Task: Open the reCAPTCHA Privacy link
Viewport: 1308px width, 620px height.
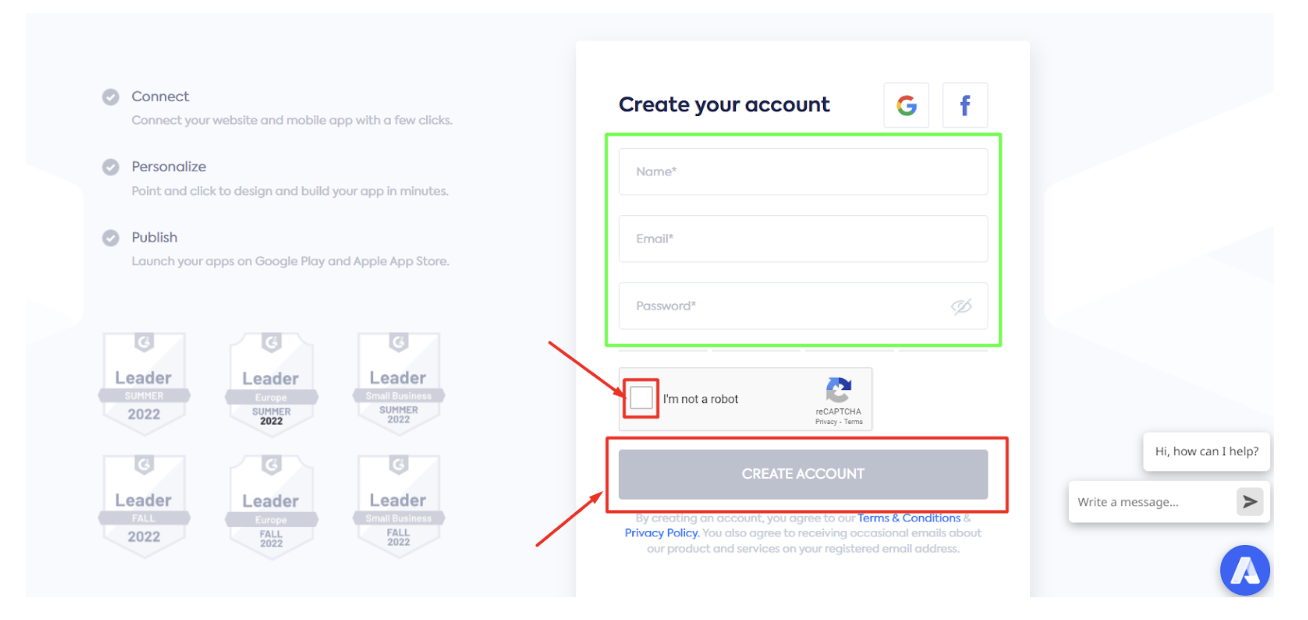Action: [825, 422]
